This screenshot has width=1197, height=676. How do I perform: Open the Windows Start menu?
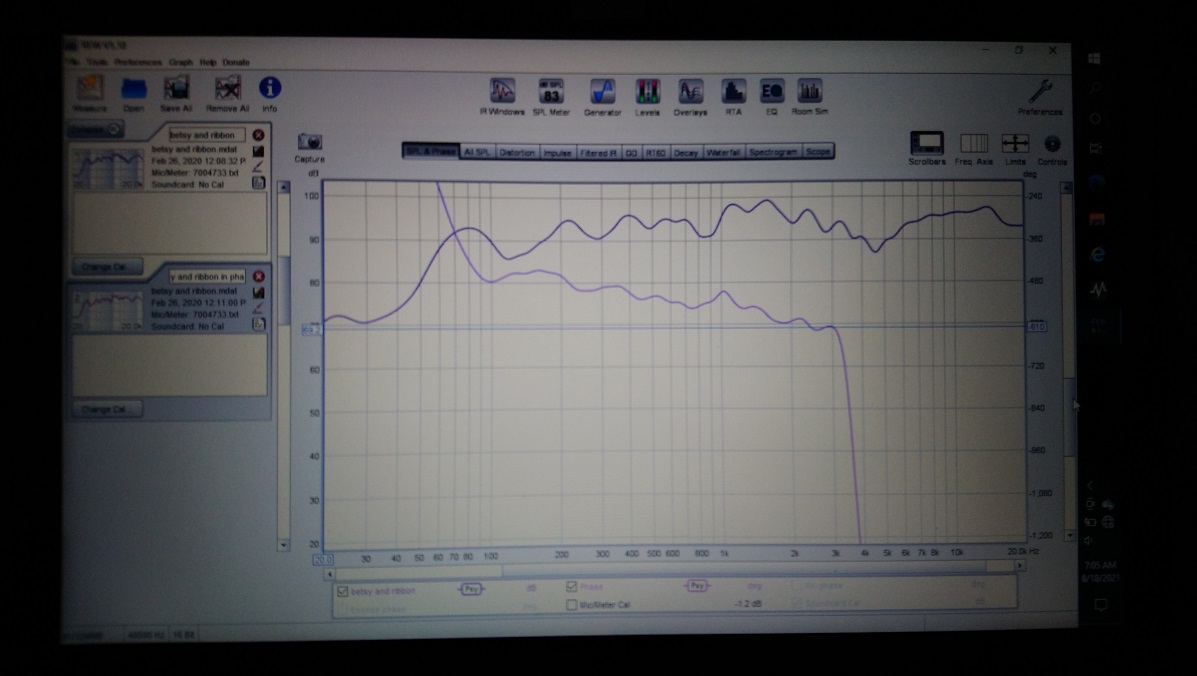(x=1094, y=59)
